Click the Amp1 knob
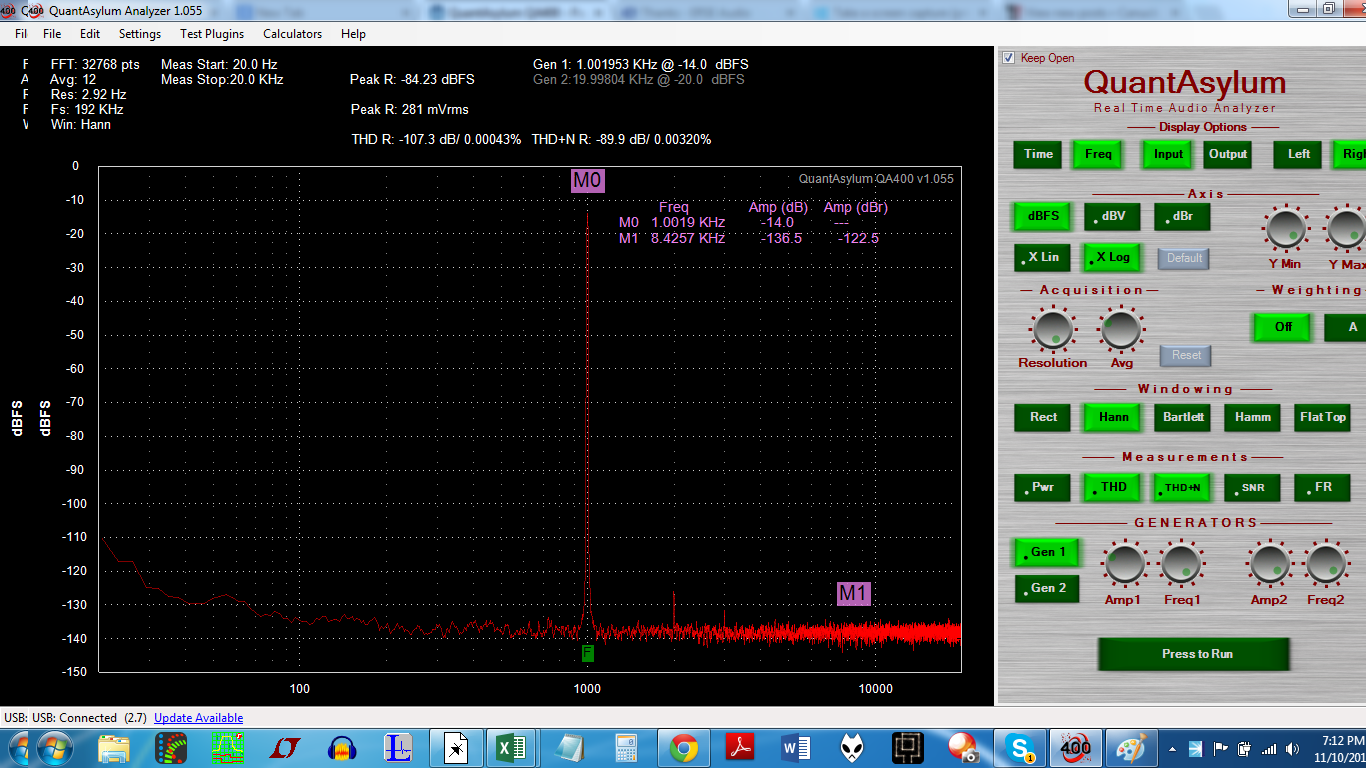 tap(1124, 564)
